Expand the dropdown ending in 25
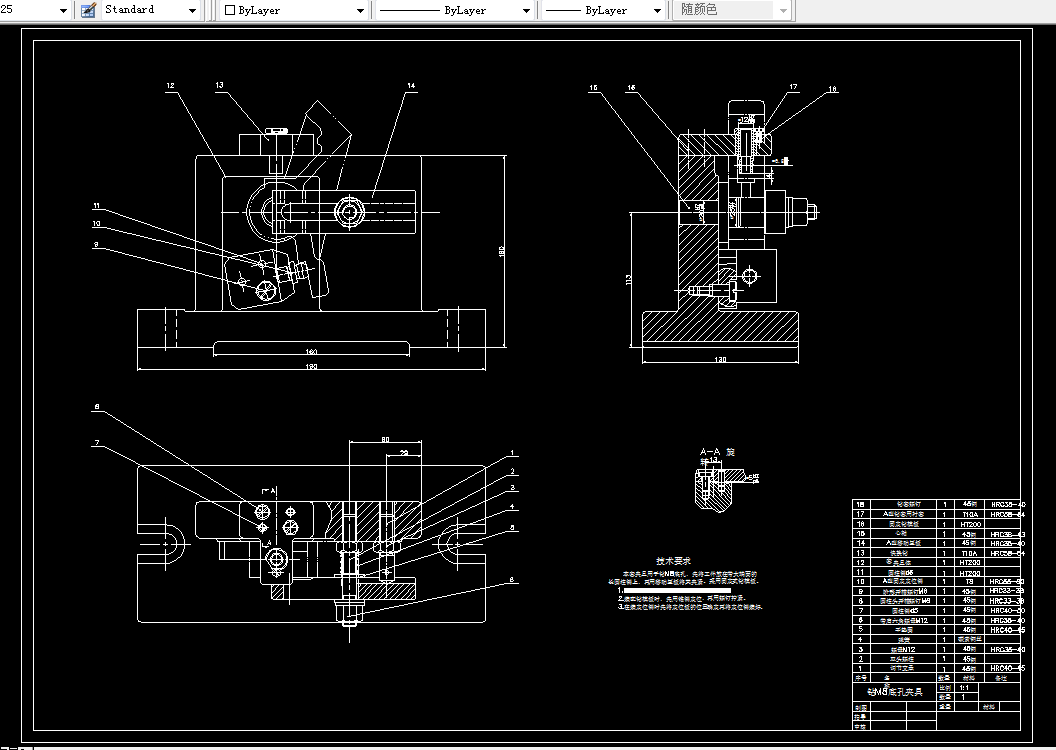 (x=63, y=10)
